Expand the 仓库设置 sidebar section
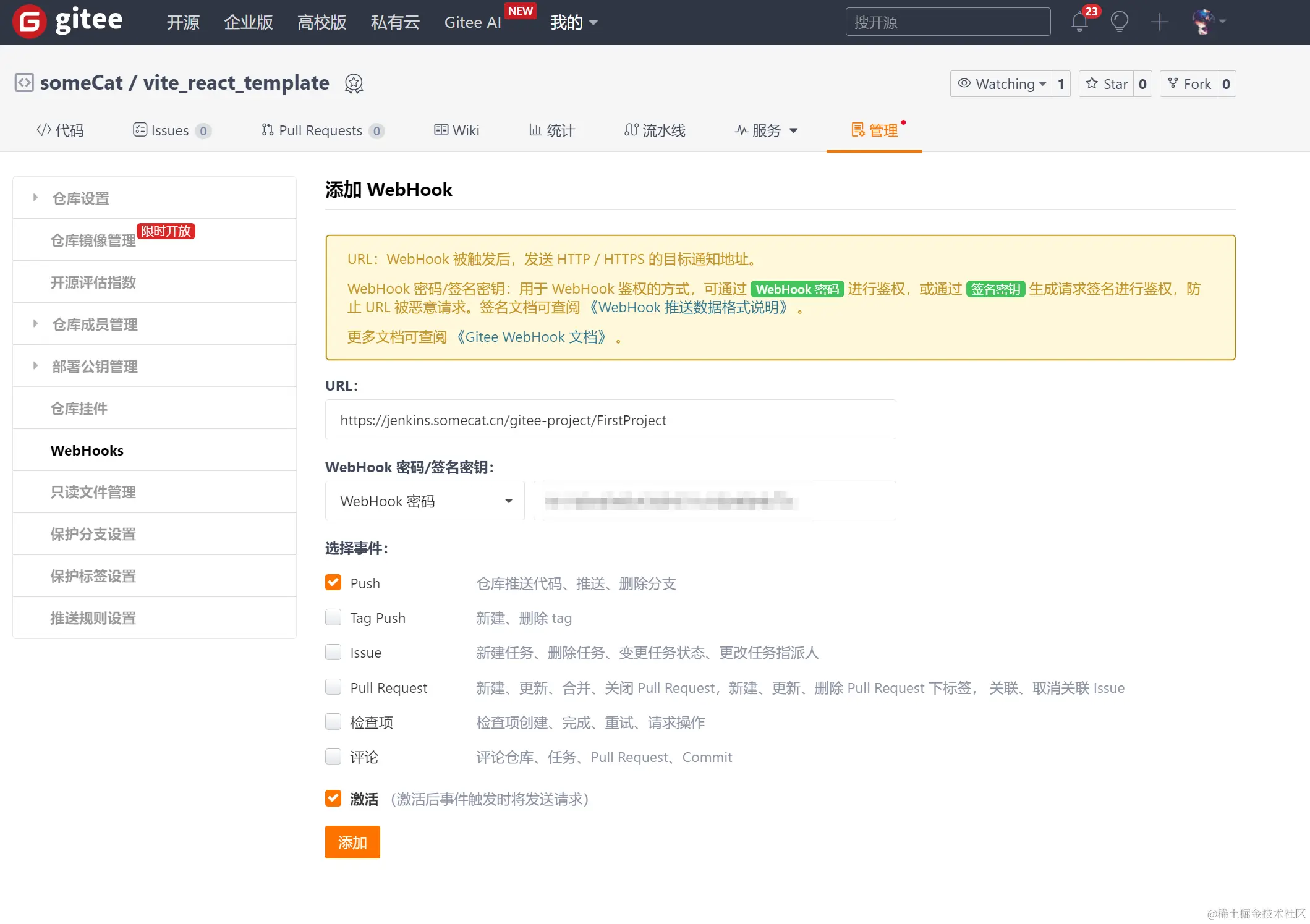1310x924 pixels. 80,198
